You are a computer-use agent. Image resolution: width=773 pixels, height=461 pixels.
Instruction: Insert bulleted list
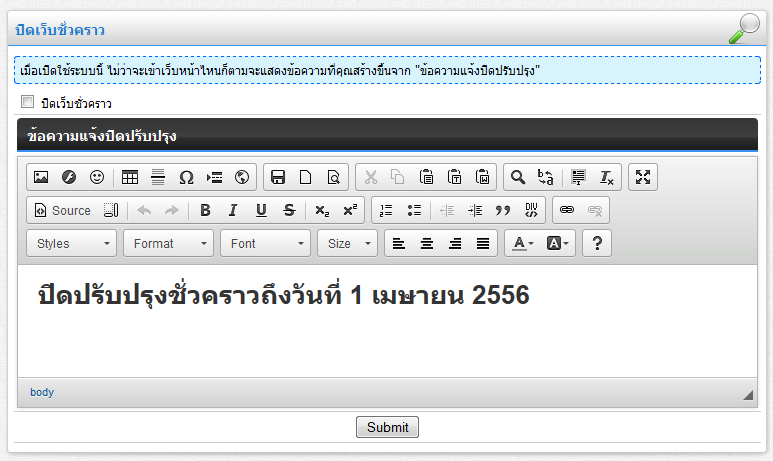(414, 211)
